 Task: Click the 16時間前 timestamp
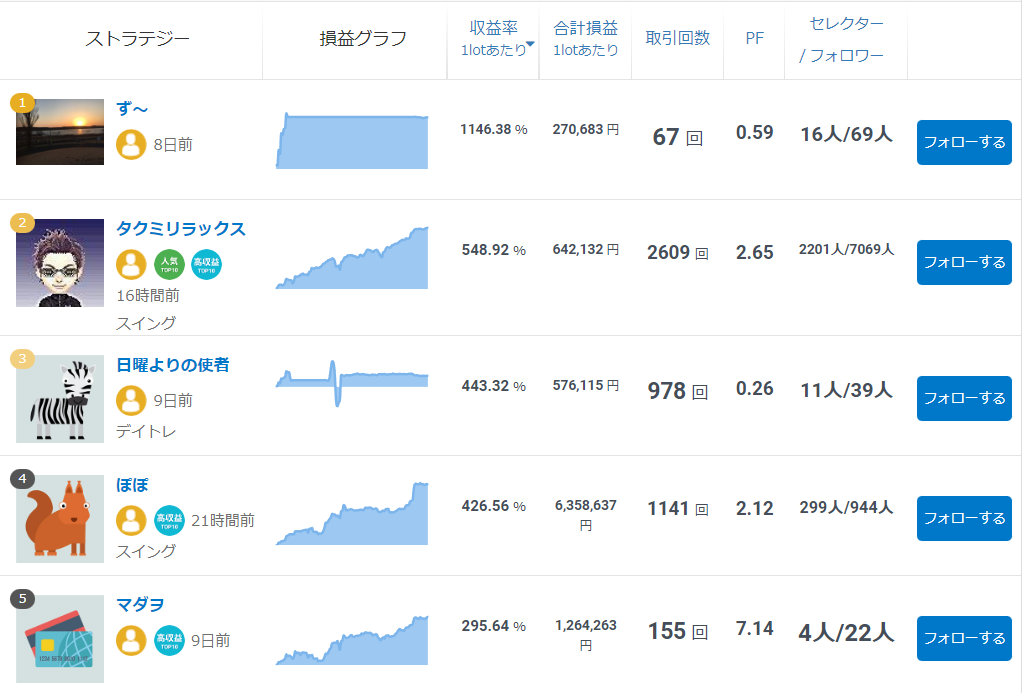(x=148, y=296)
